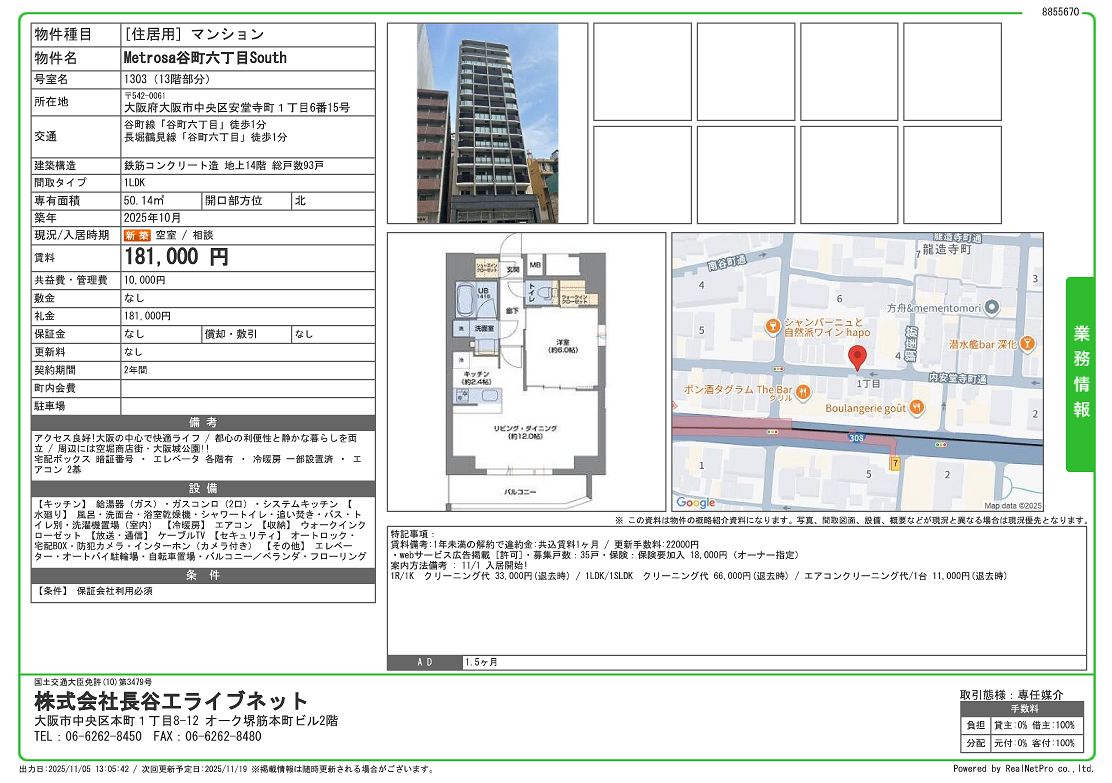Click the 備考 section header

(203, 423)
